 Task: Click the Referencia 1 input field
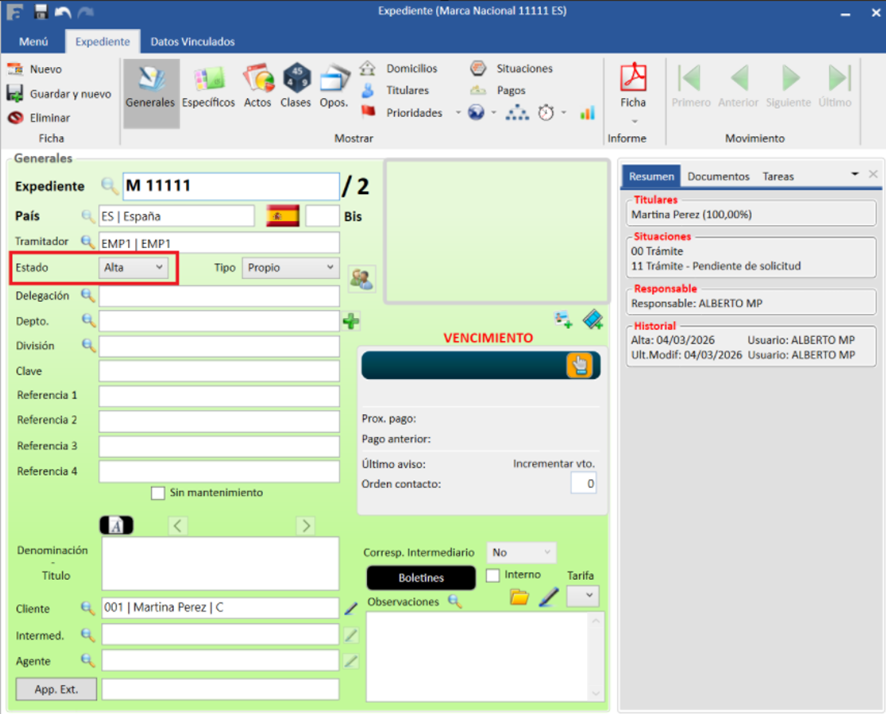point(219,396)
